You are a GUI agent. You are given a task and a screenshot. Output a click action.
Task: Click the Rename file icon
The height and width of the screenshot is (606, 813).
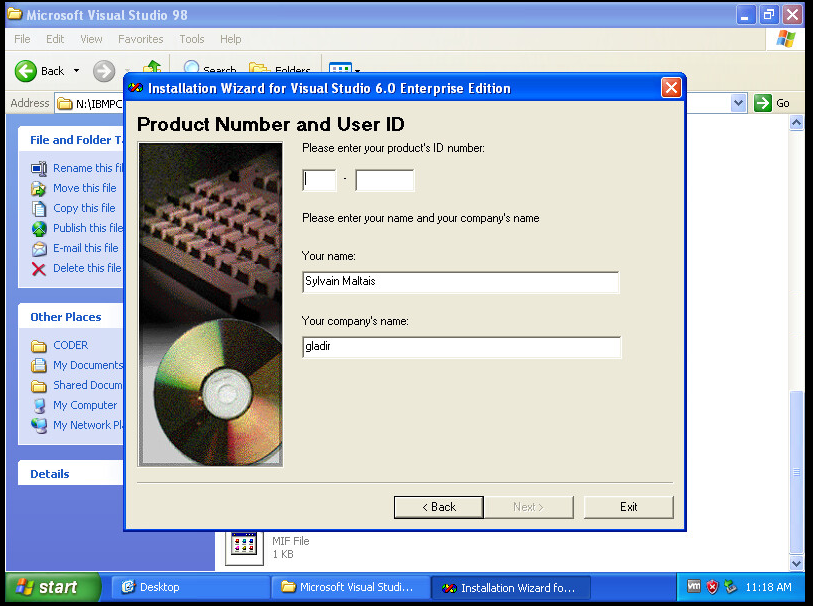pos(39,168)
